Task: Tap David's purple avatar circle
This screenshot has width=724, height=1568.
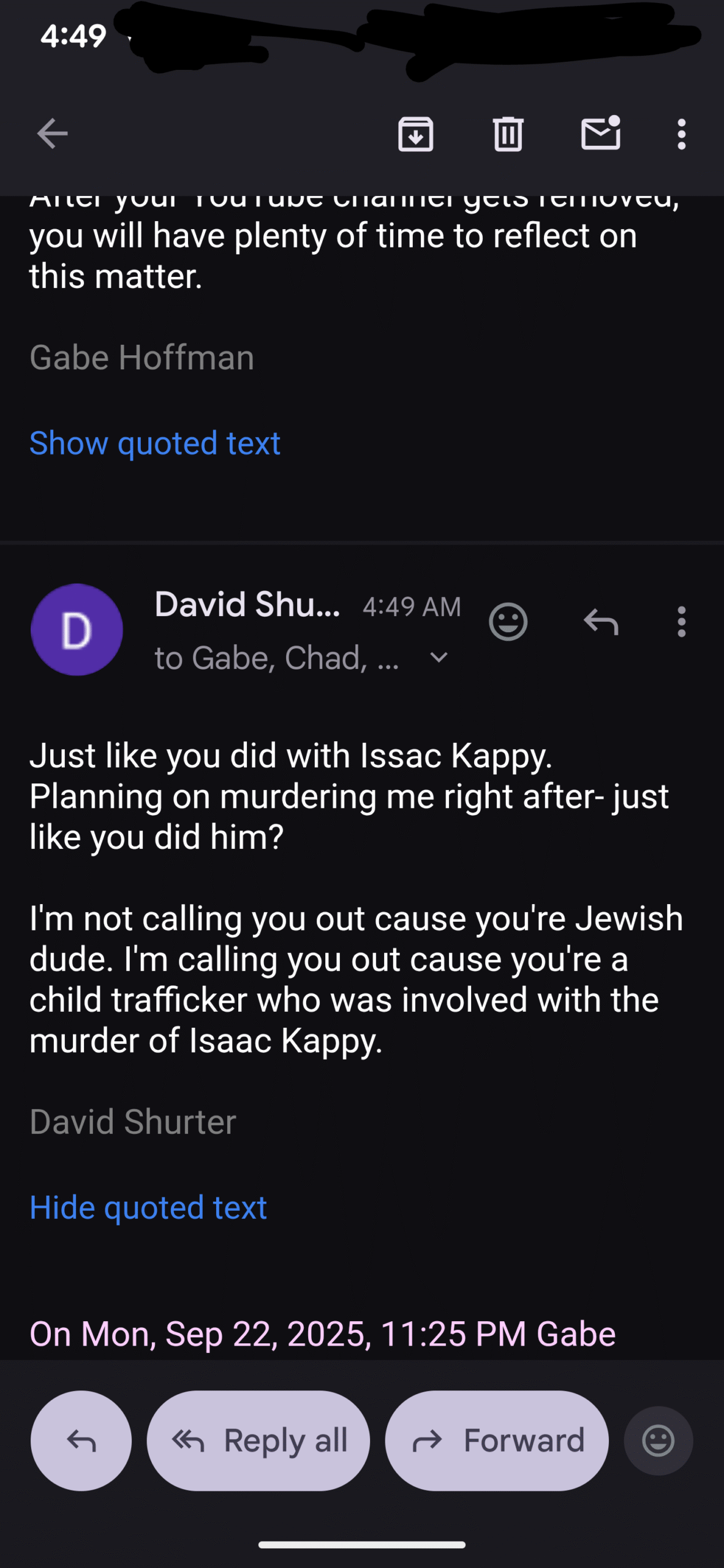Action: [x=77, y=630]
